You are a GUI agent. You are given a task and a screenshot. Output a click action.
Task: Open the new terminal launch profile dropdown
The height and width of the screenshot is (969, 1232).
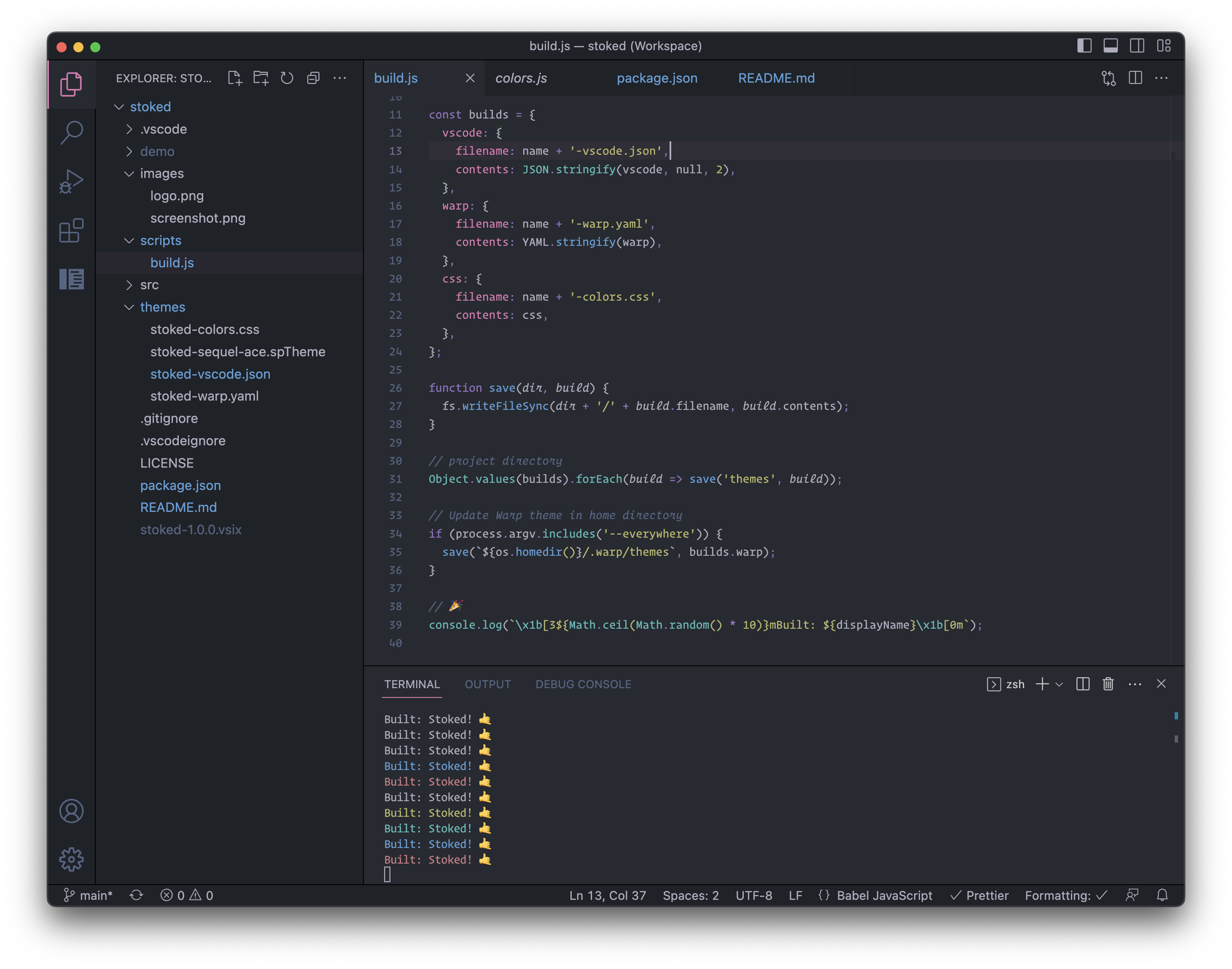(1059, 684)
